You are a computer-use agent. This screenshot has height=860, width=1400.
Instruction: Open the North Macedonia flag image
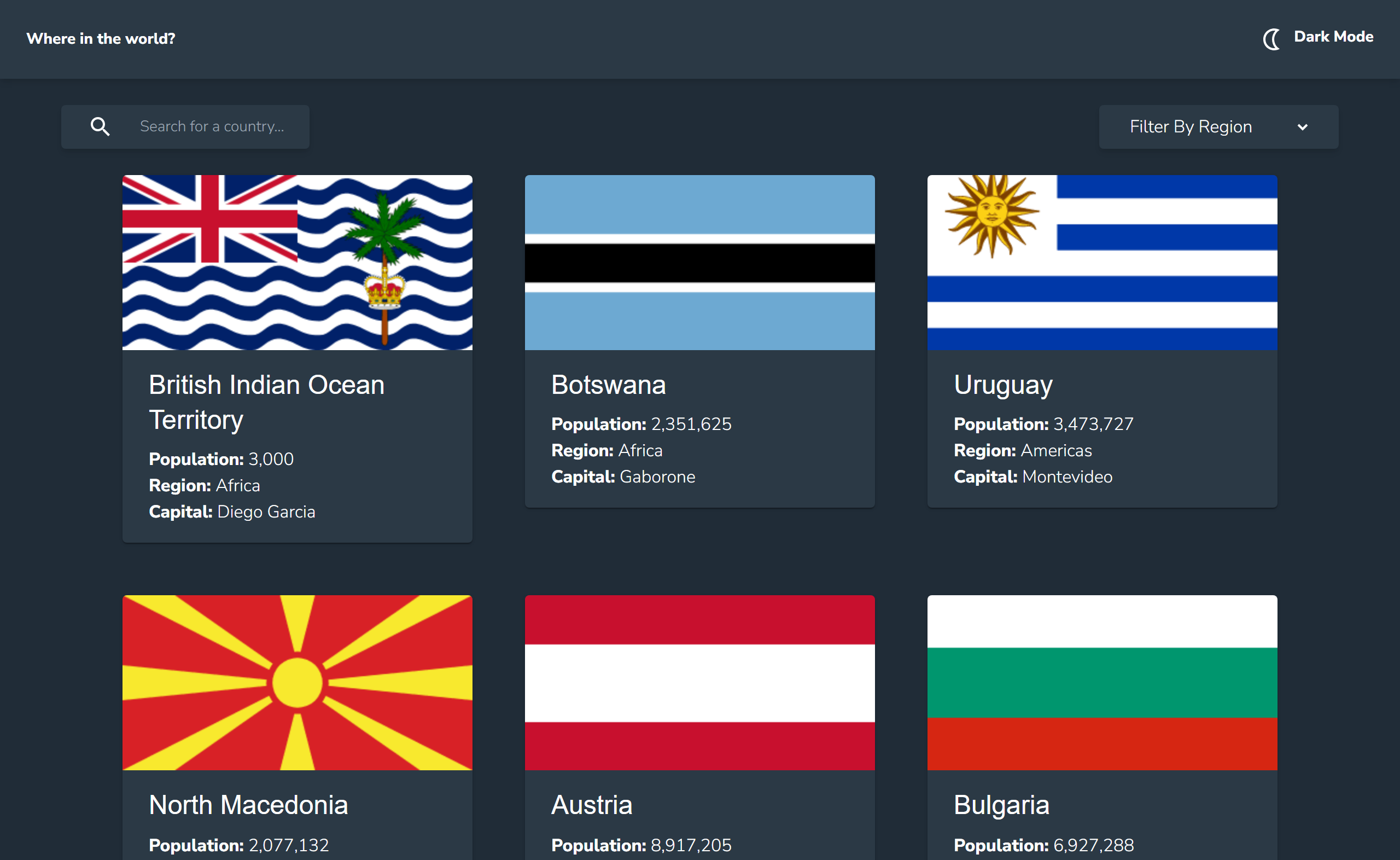pos(297,683)
